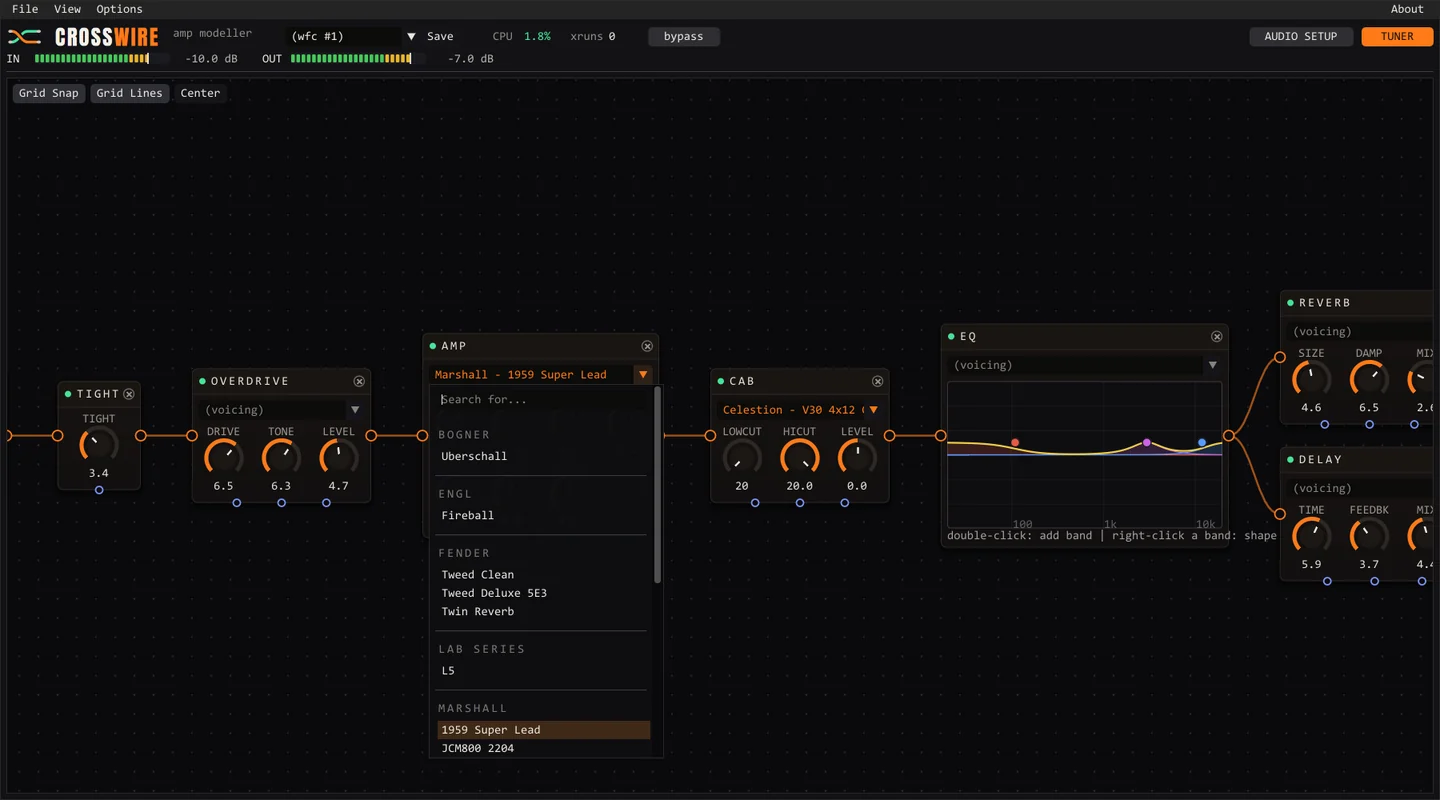Click the Center button

pos(200,93)
